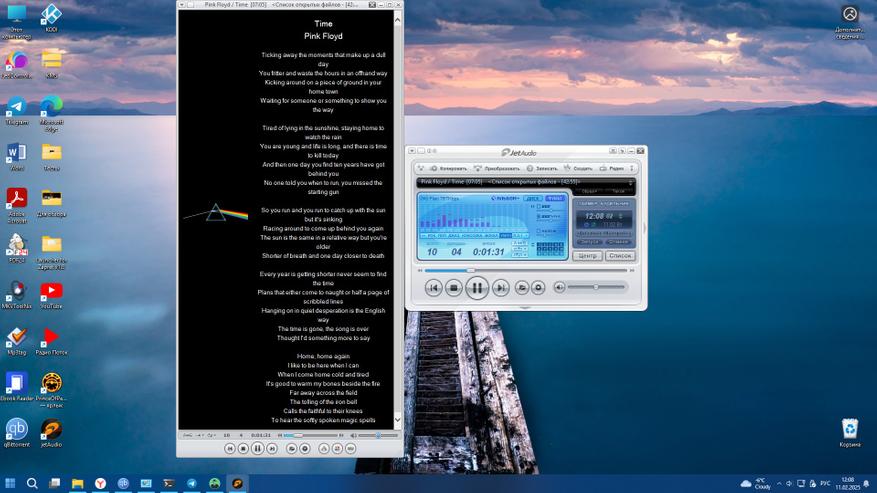Open the Adobe Acrobat desktop shortcut
Screen dimensions: 877x493
tap(16, 206)
